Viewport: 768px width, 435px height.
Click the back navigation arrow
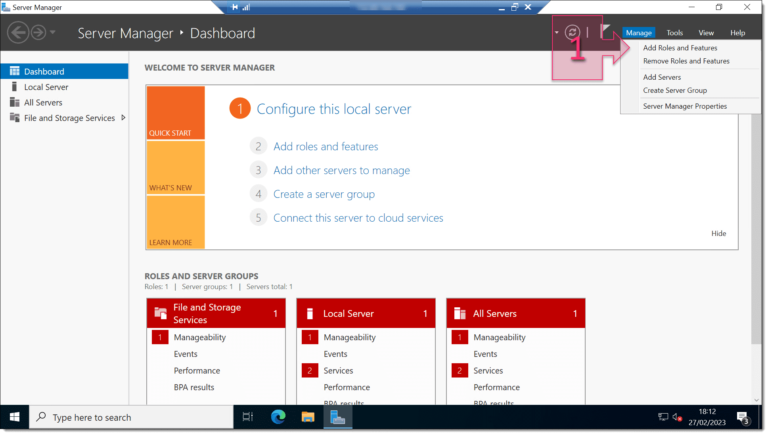18,33
